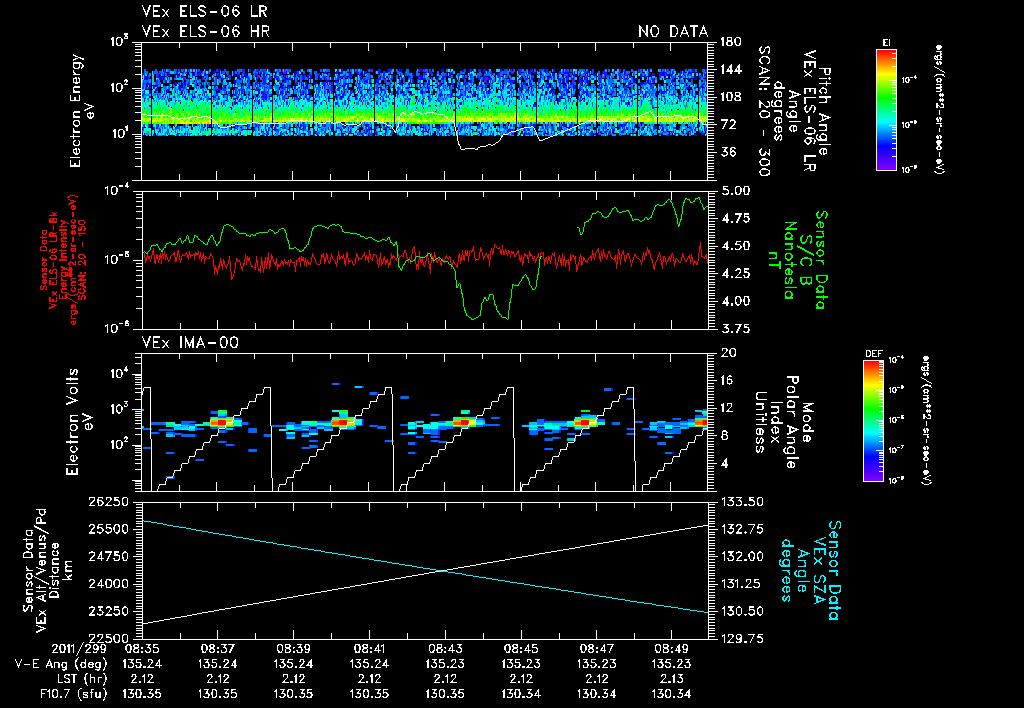Click the "Electron Volts eV" axis label
The width and height of the screenshot is (1024, 708).
pos(78,421)
